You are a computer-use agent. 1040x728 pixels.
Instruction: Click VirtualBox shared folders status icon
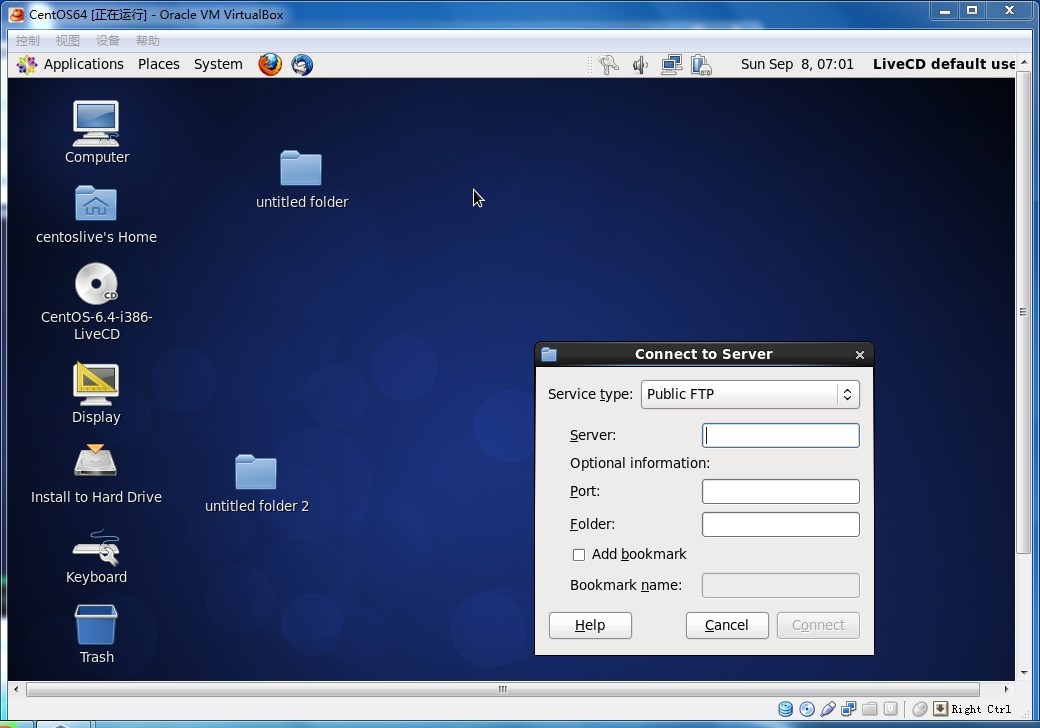(870, 709)
